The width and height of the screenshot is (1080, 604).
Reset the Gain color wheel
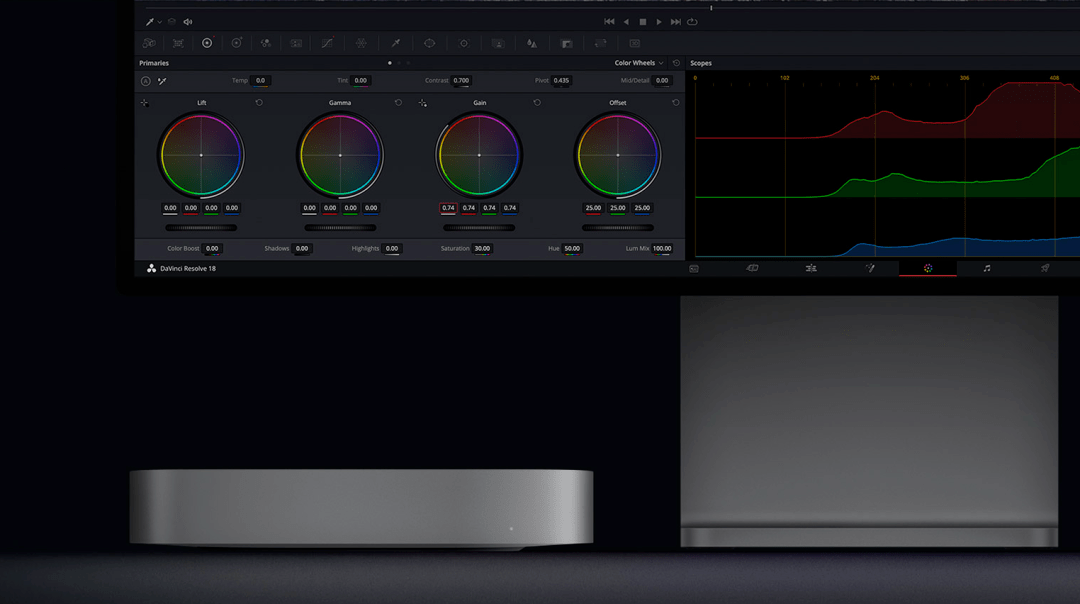537,103
